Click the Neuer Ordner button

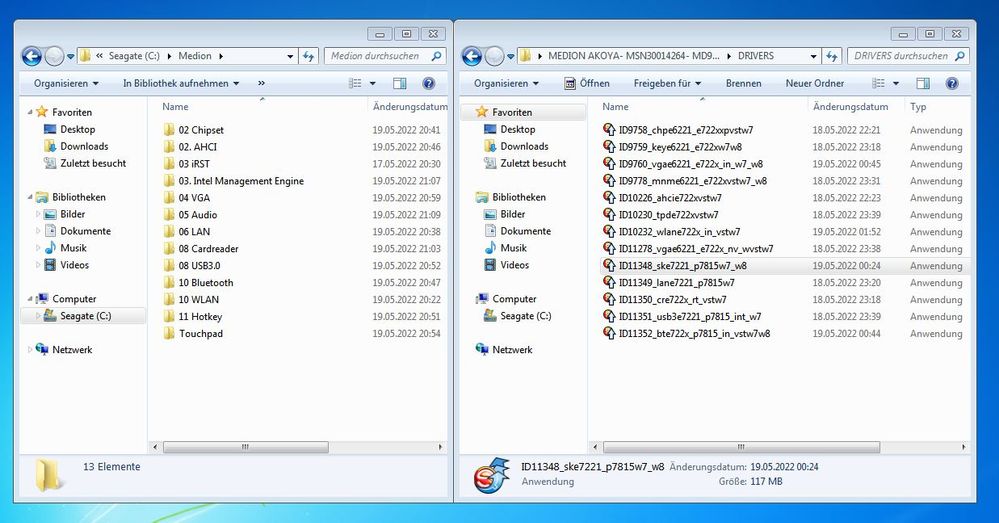click(x=814, y=84)
